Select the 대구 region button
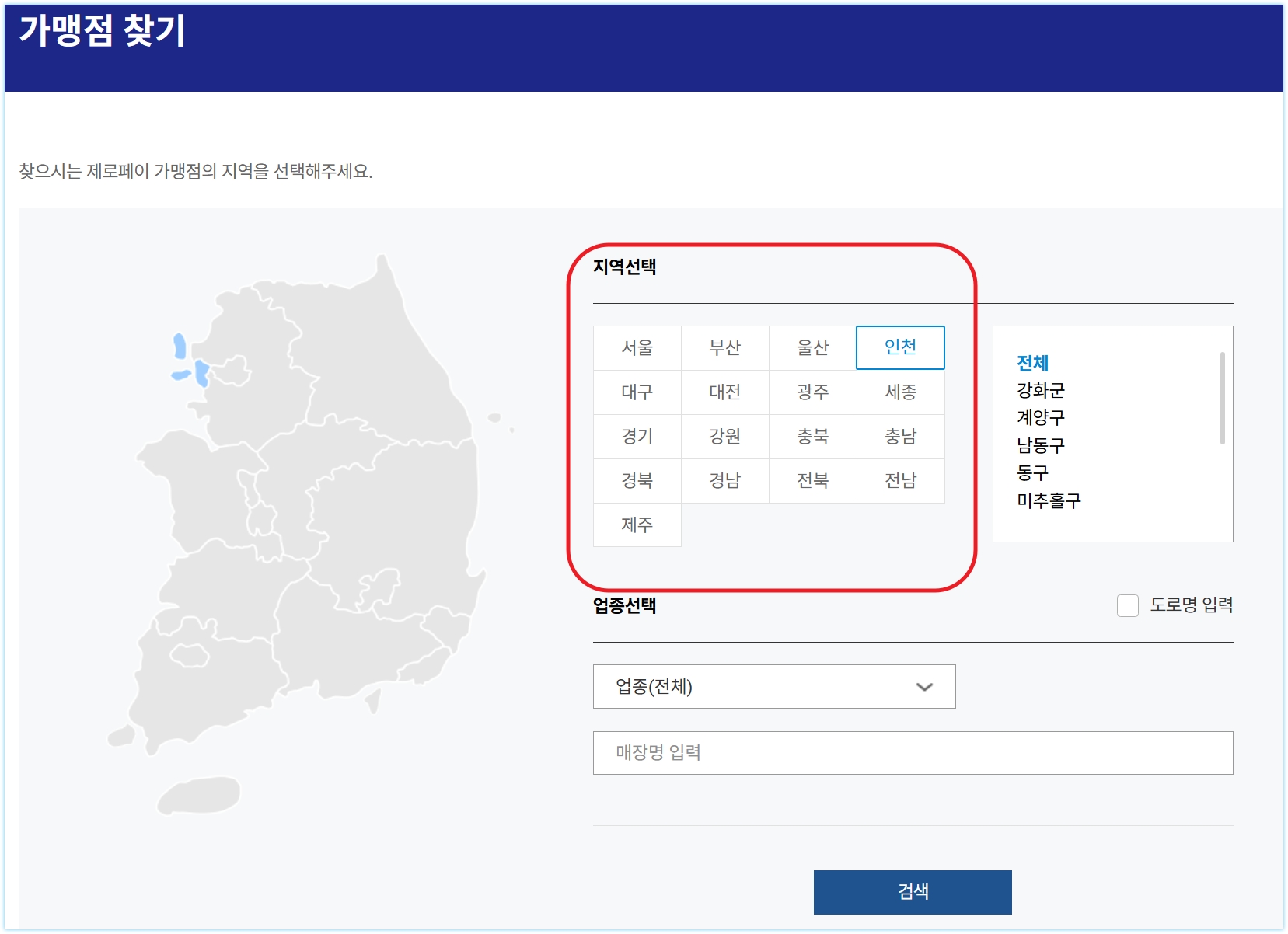1288x934 pixels. click(637, 392)
